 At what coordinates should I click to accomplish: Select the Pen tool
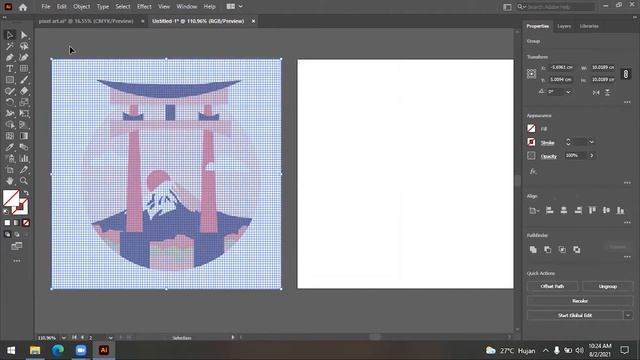pyautogui.click(x=10, y=58)
